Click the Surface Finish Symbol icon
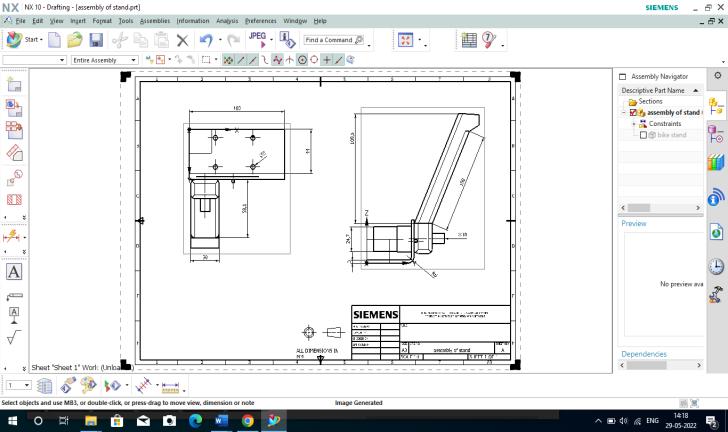 (14, 337)
